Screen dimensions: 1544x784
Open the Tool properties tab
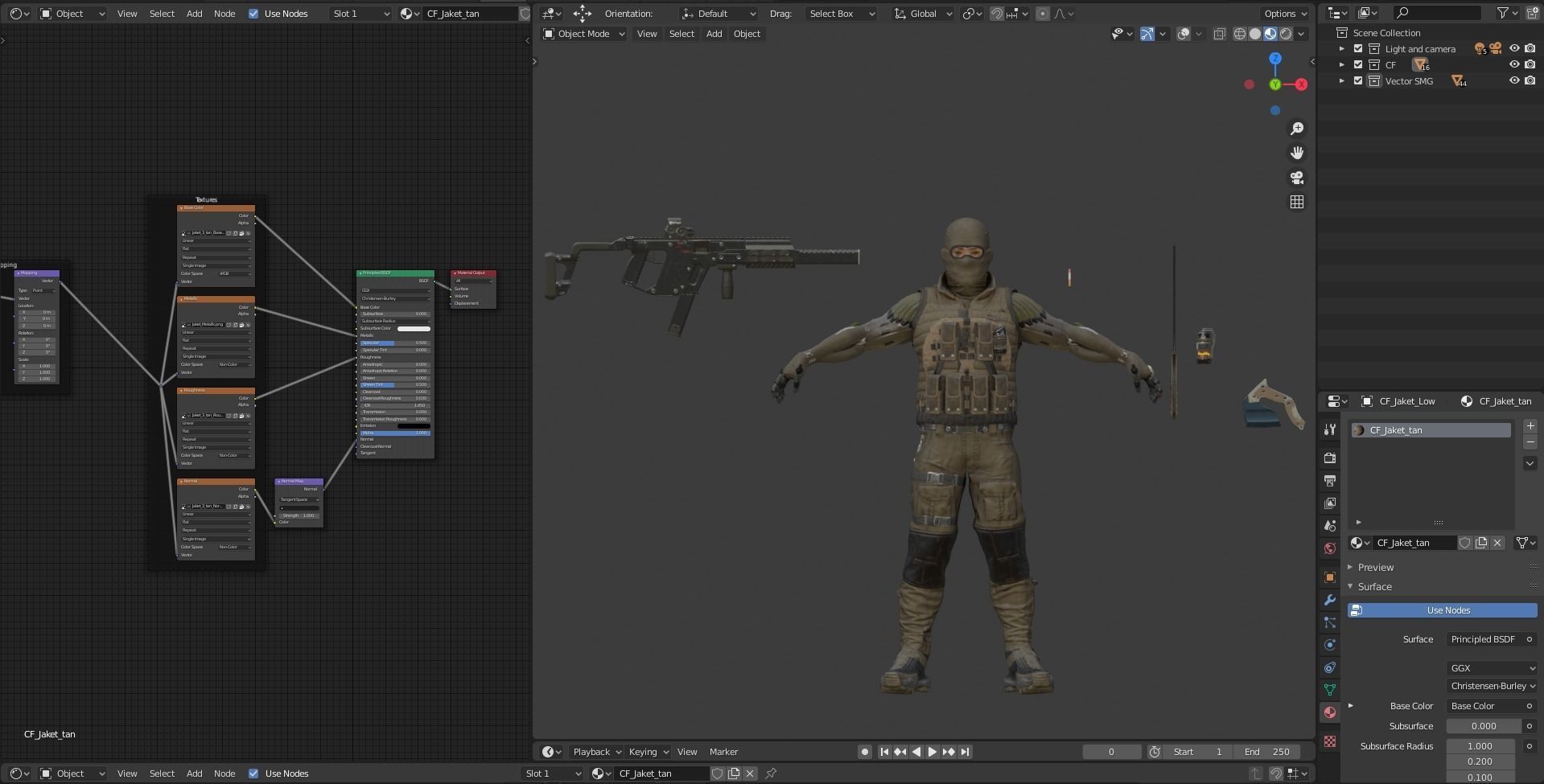[1330, 430]
